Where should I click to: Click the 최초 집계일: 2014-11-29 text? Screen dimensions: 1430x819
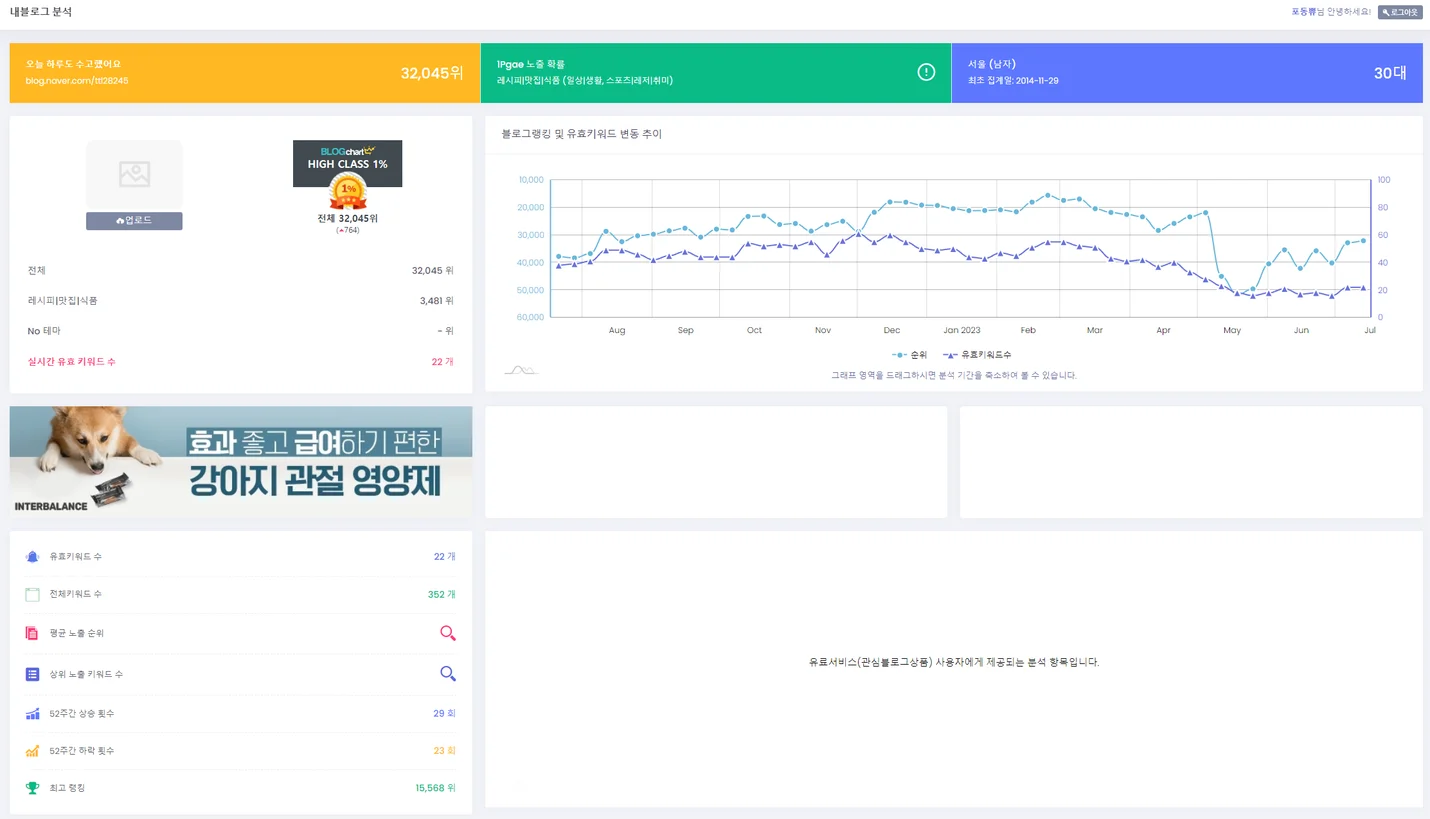tap(1013, 80)
